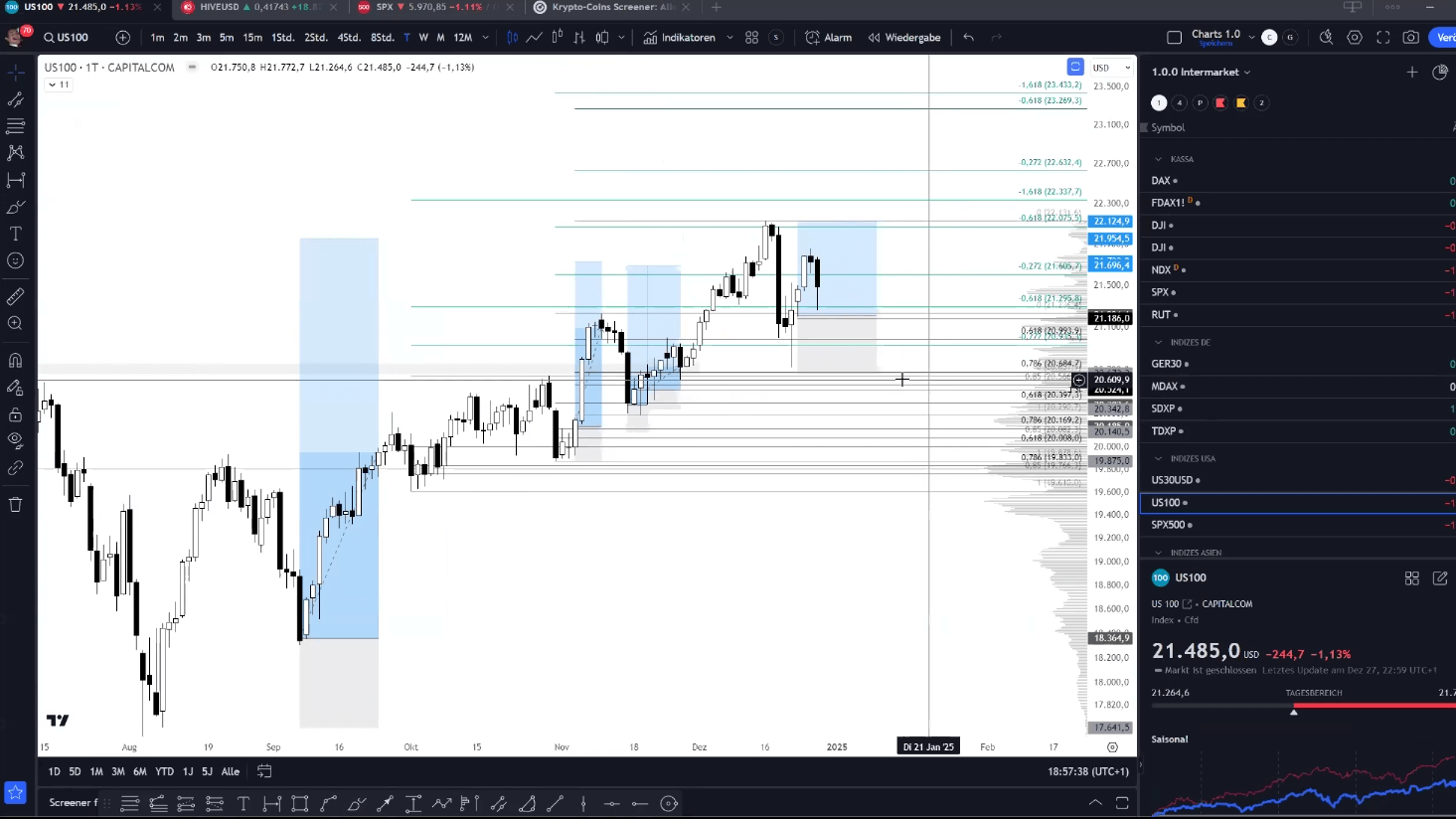Activate the zoom in tool
The width and height of the screenshot is (1456, 819).
tap(16, 323)
